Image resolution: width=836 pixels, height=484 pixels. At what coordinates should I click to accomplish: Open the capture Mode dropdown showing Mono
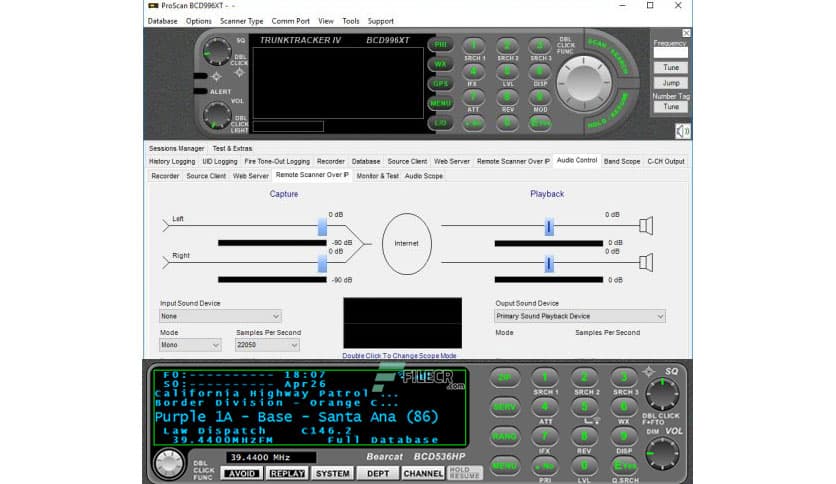tap(190, 345)
